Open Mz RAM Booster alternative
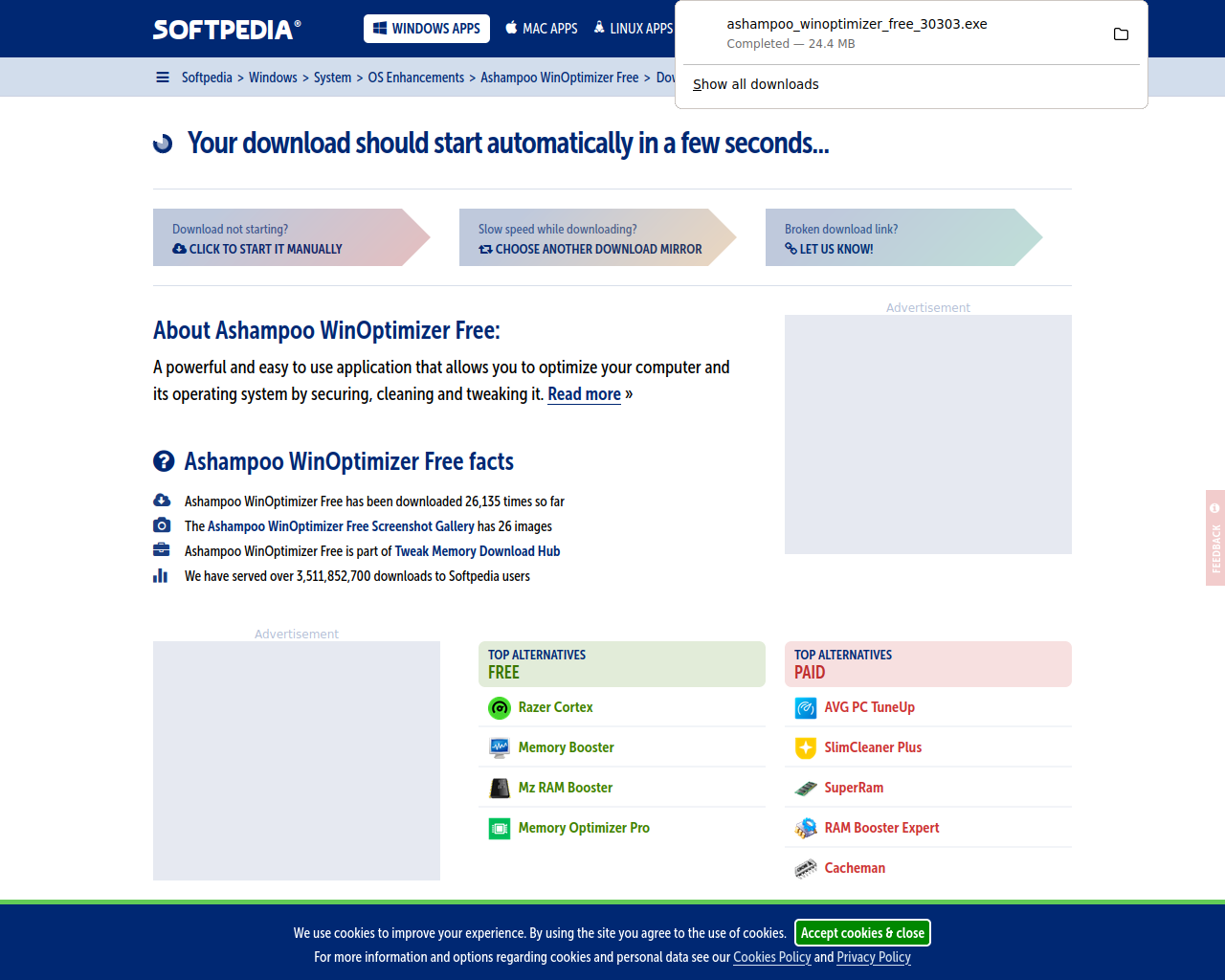The width and height of the screenshot is (1225, 980). pos(566,788)
